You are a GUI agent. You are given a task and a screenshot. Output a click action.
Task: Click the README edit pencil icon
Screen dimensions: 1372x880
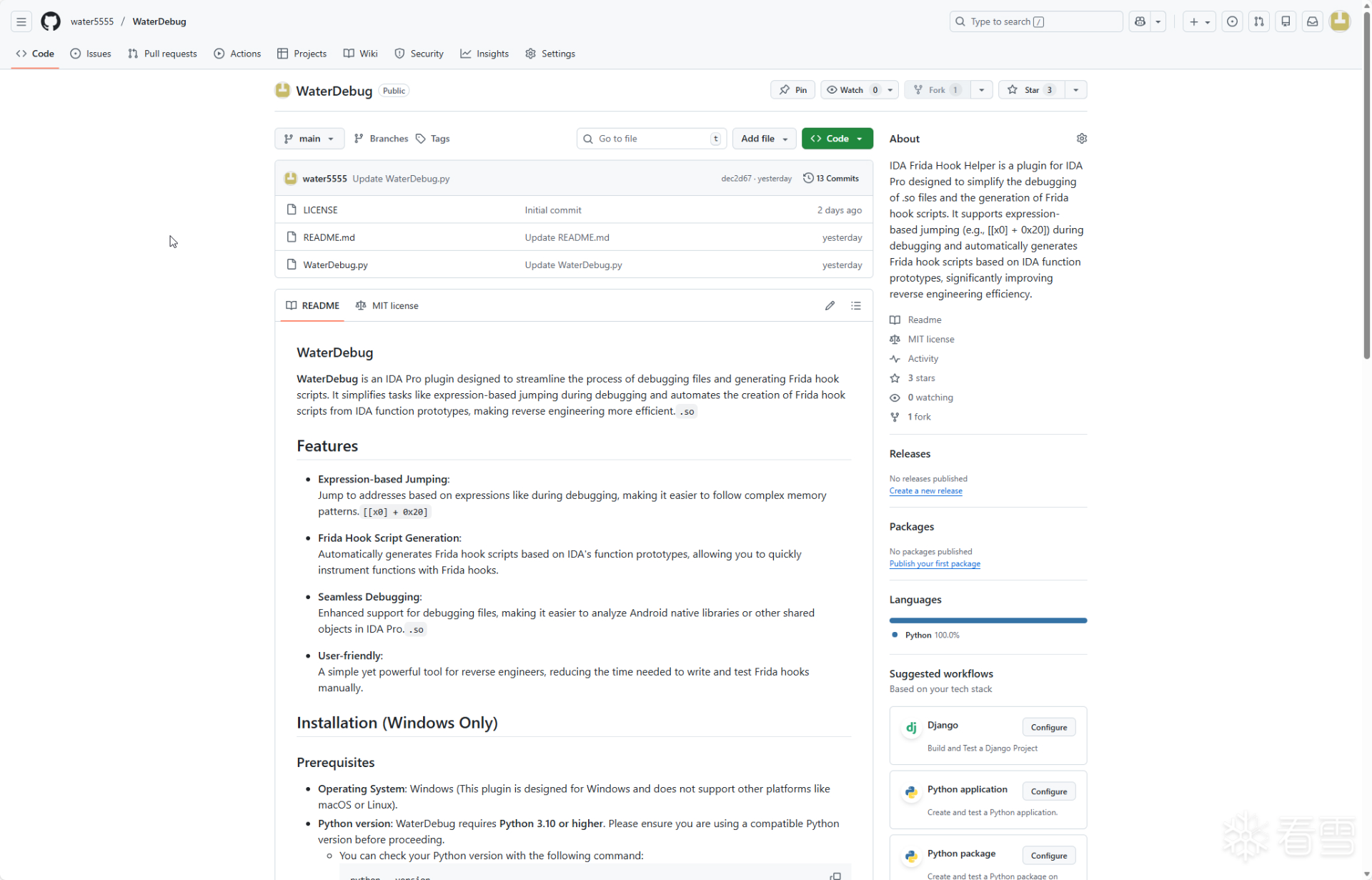(830, 306)
